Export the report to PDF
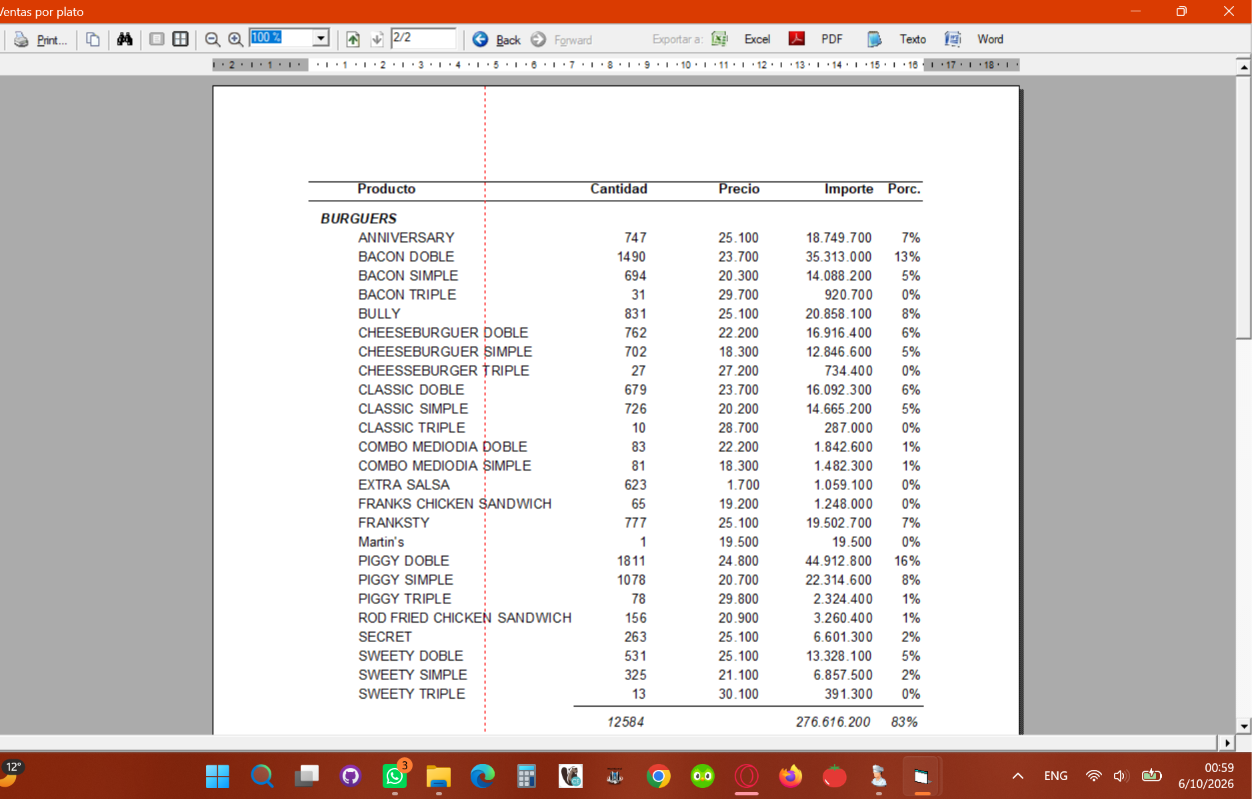The width and height of the screenshot is (1252, 799). (832, 39)
